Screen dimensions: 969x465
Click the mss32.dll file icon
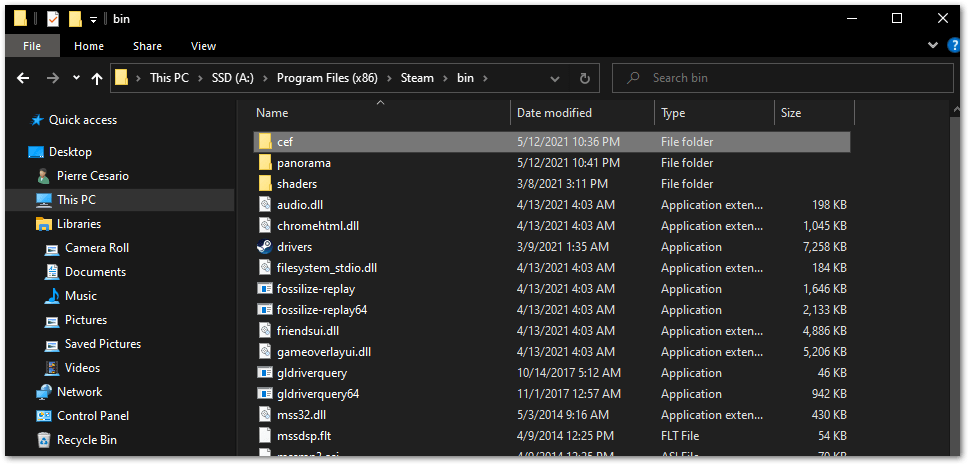point(265,415)
